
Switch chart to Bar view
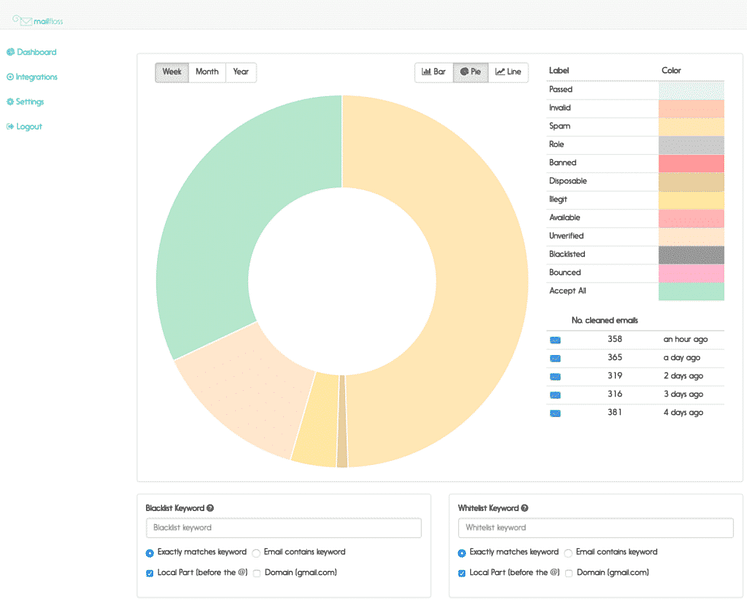(434, 72)
